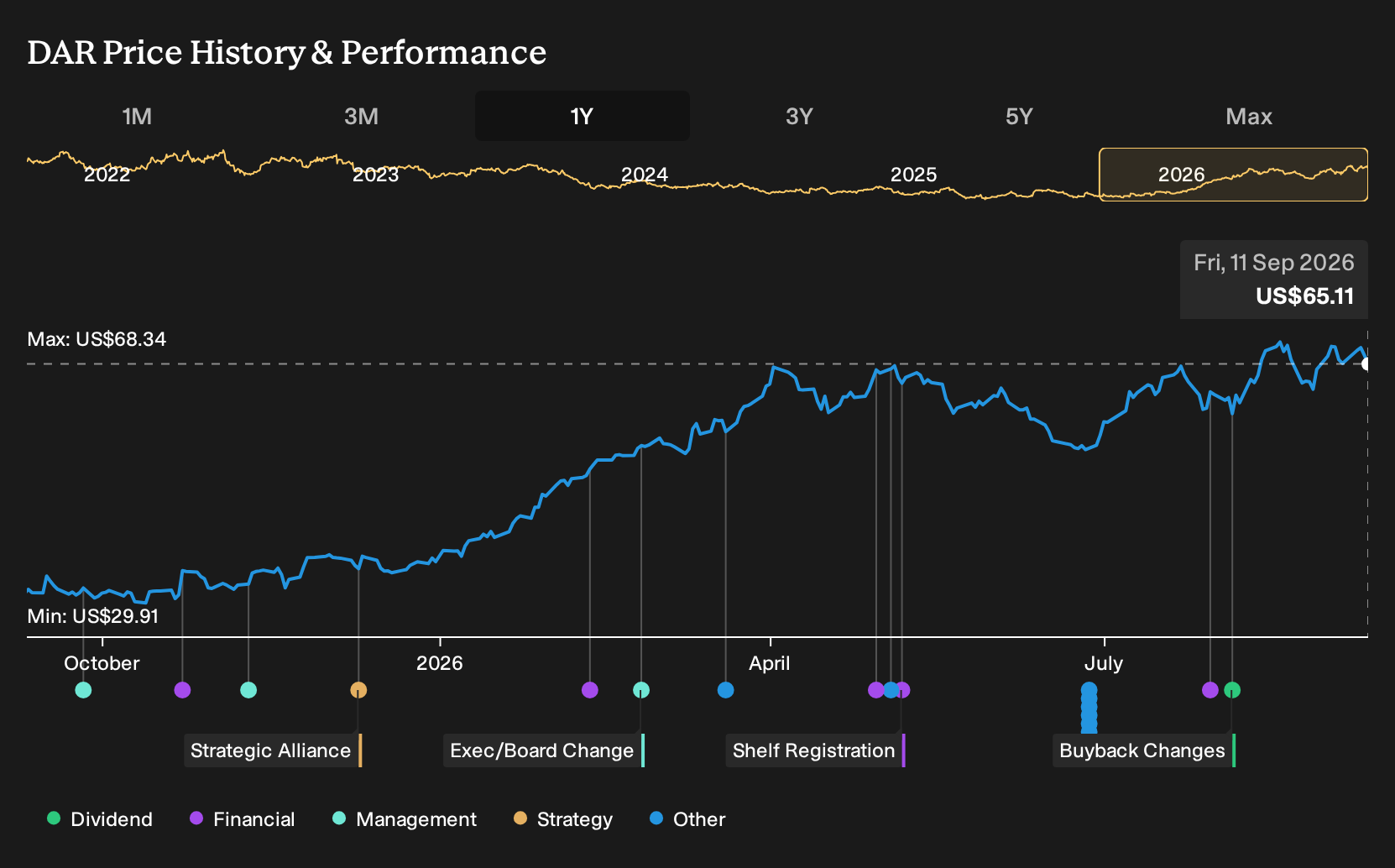1395x868 pixels.
Task: Switch to the 1M time range
Action: click(137, 116)
